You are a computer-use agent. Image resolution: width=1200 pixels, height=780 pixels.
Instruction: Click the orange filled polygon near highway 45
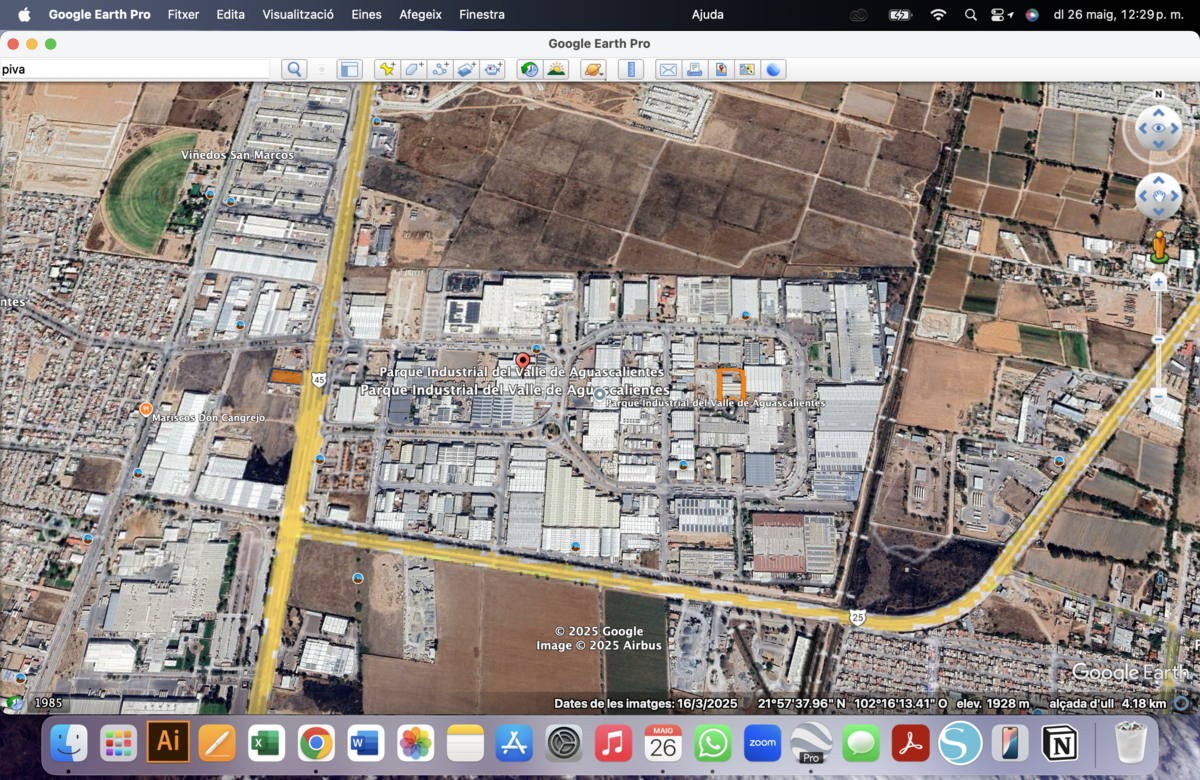pos(287,376)
